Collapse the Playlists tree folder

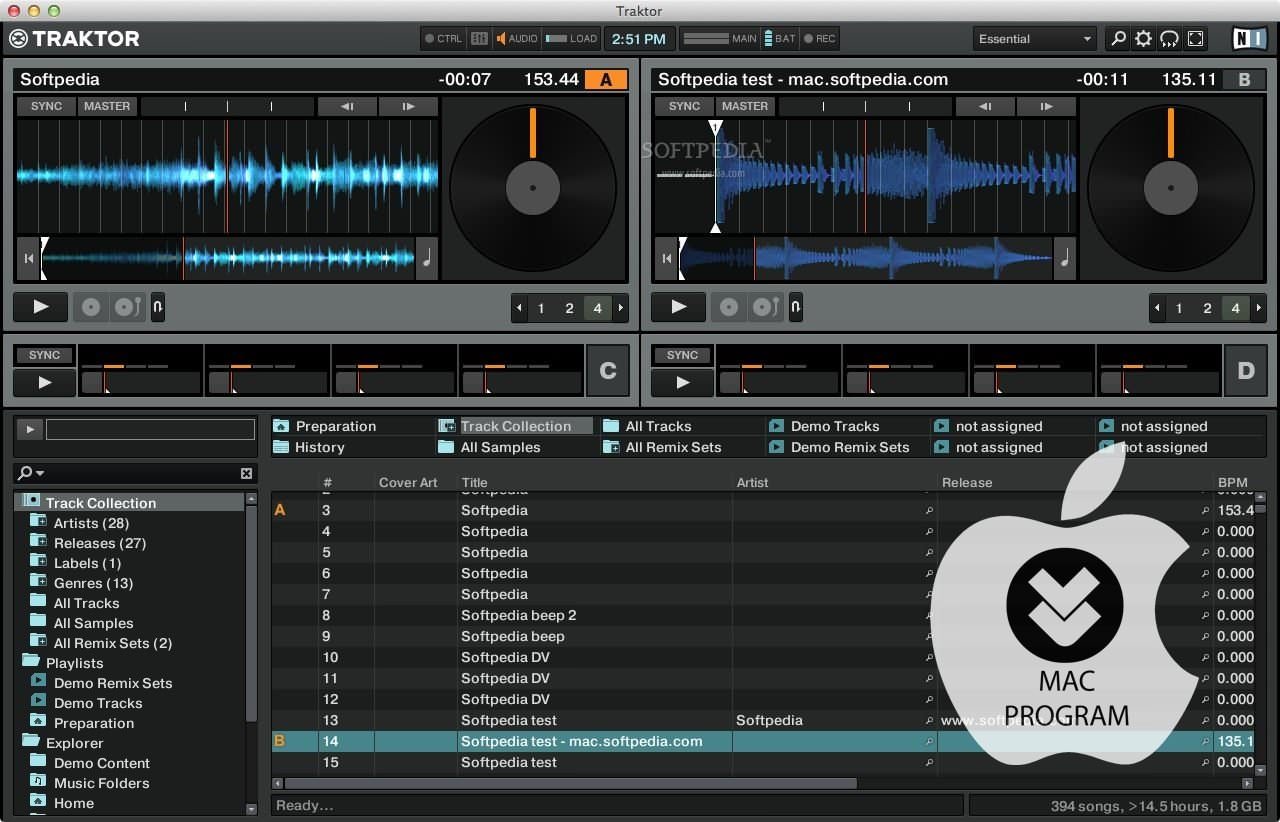click(31, 662)
